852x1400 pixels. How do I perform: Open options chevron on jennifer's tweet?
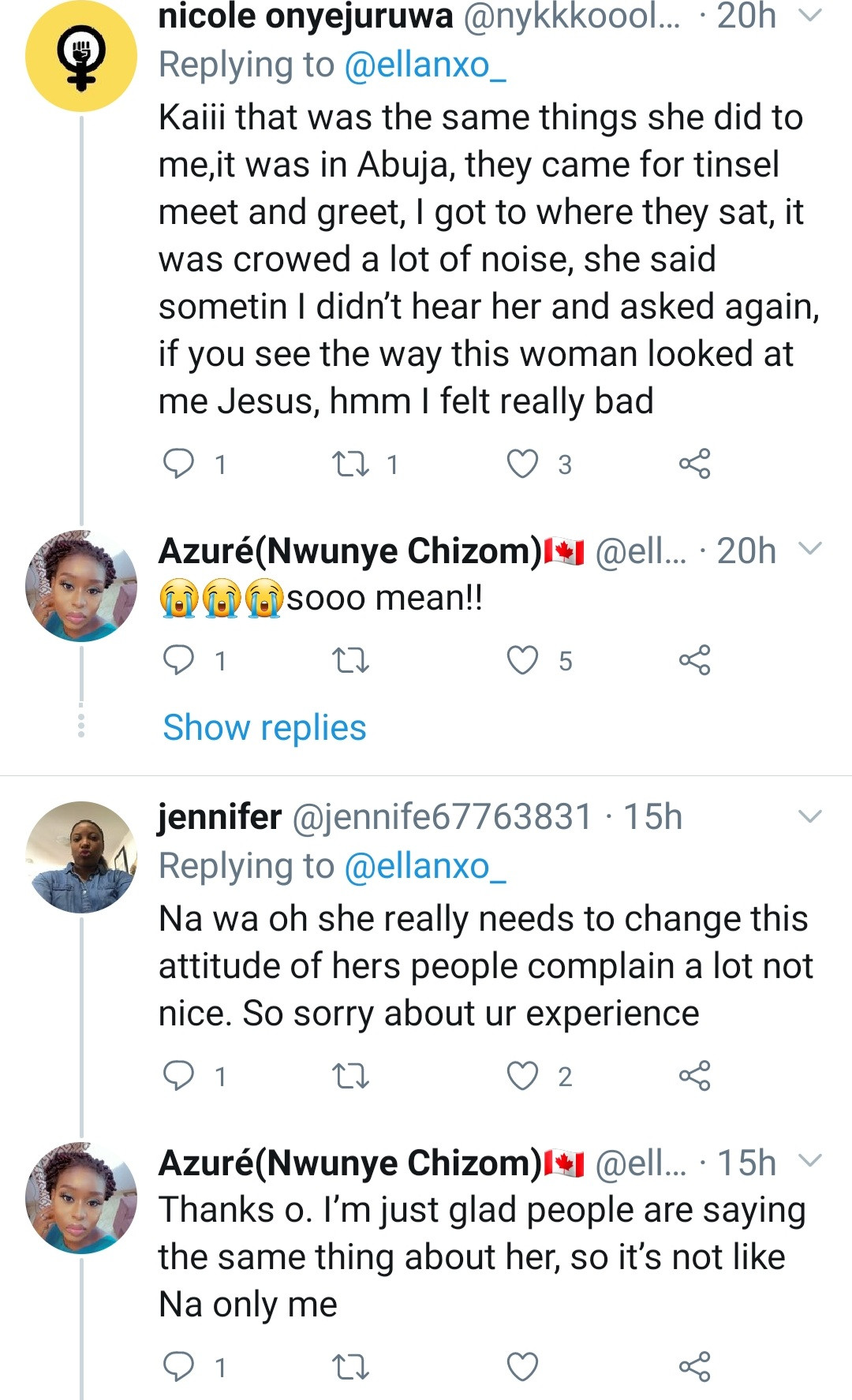[x=811, y=817]
